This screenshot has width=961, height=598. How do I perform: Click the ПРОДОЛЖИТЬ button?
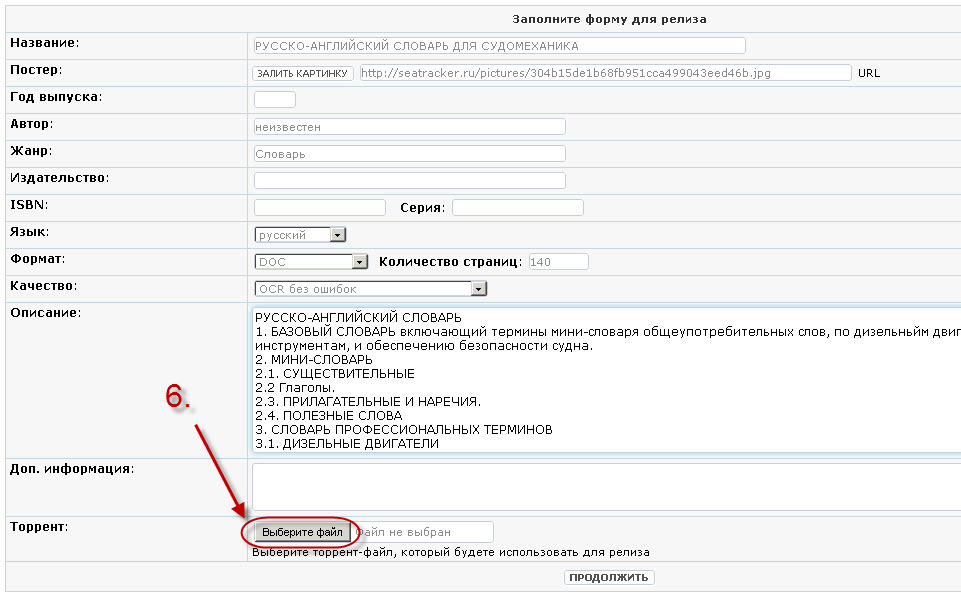[609, 577]
